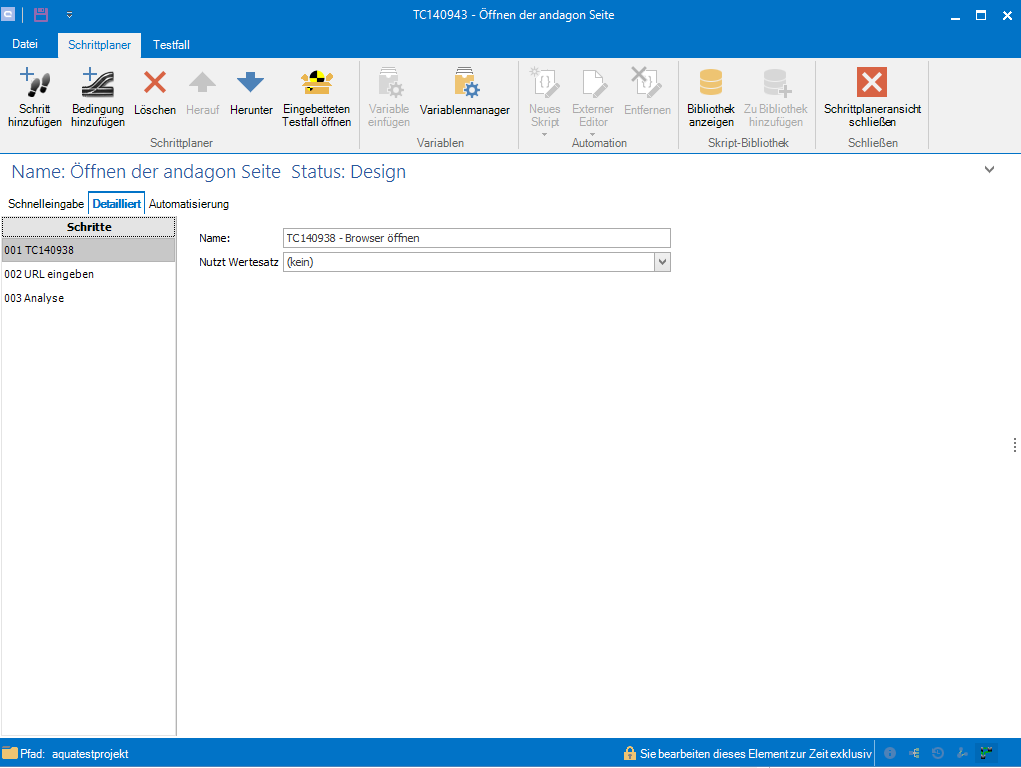Click the Schritt hinzufügen footsteps icon
The height and width of the screenshot is (768, 1021).
pos(35,83)
